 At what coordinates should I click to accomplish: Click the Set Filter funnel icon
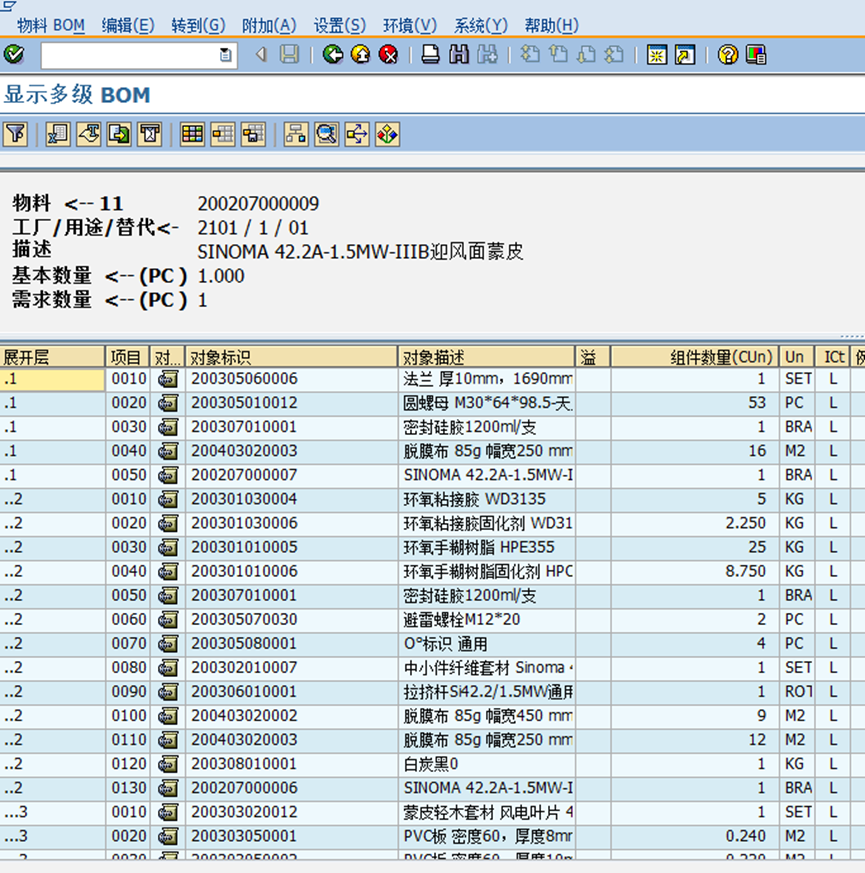(x=15, y=134)
